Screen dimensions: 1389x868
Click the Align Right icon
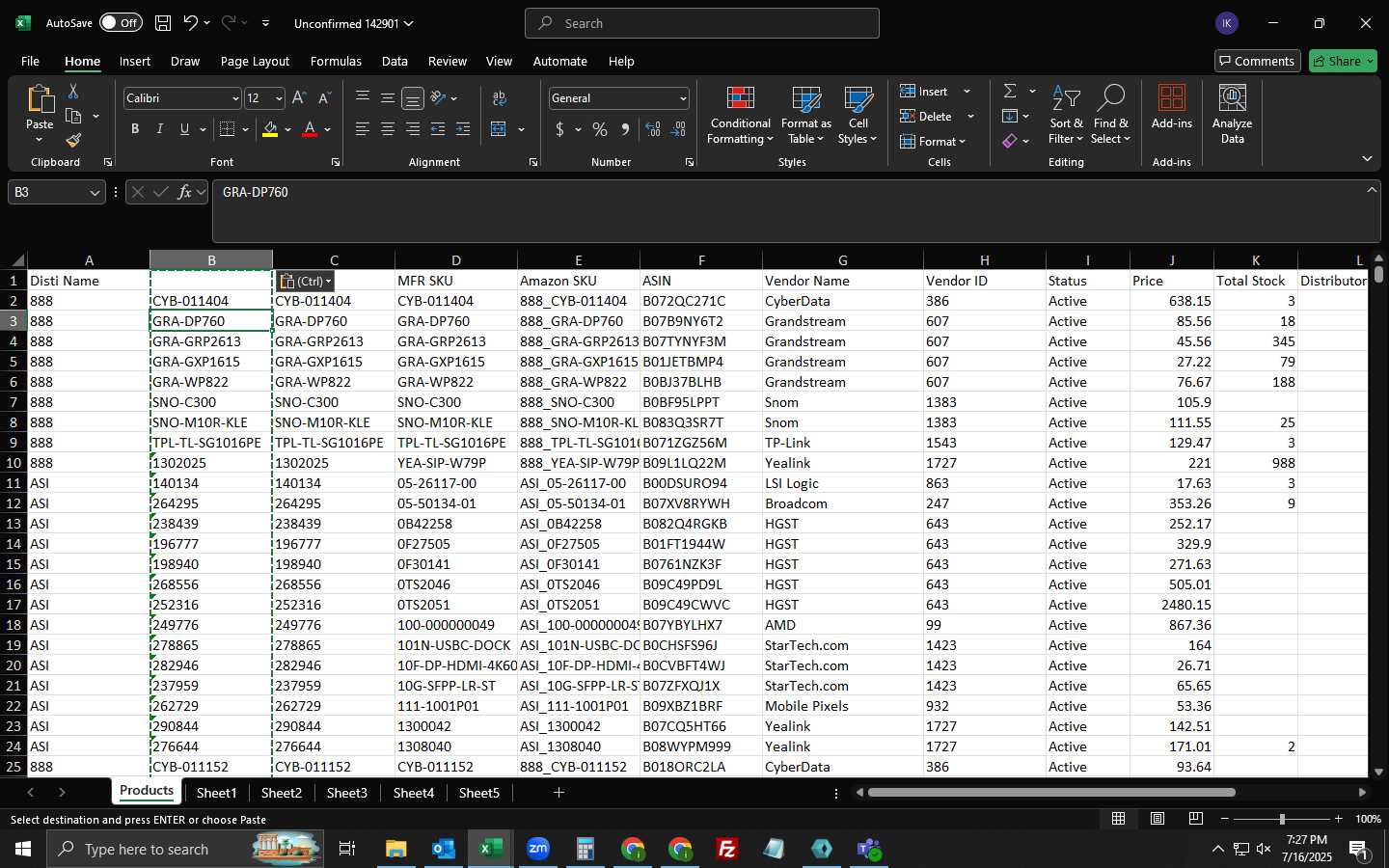click(x=413, y=129)
